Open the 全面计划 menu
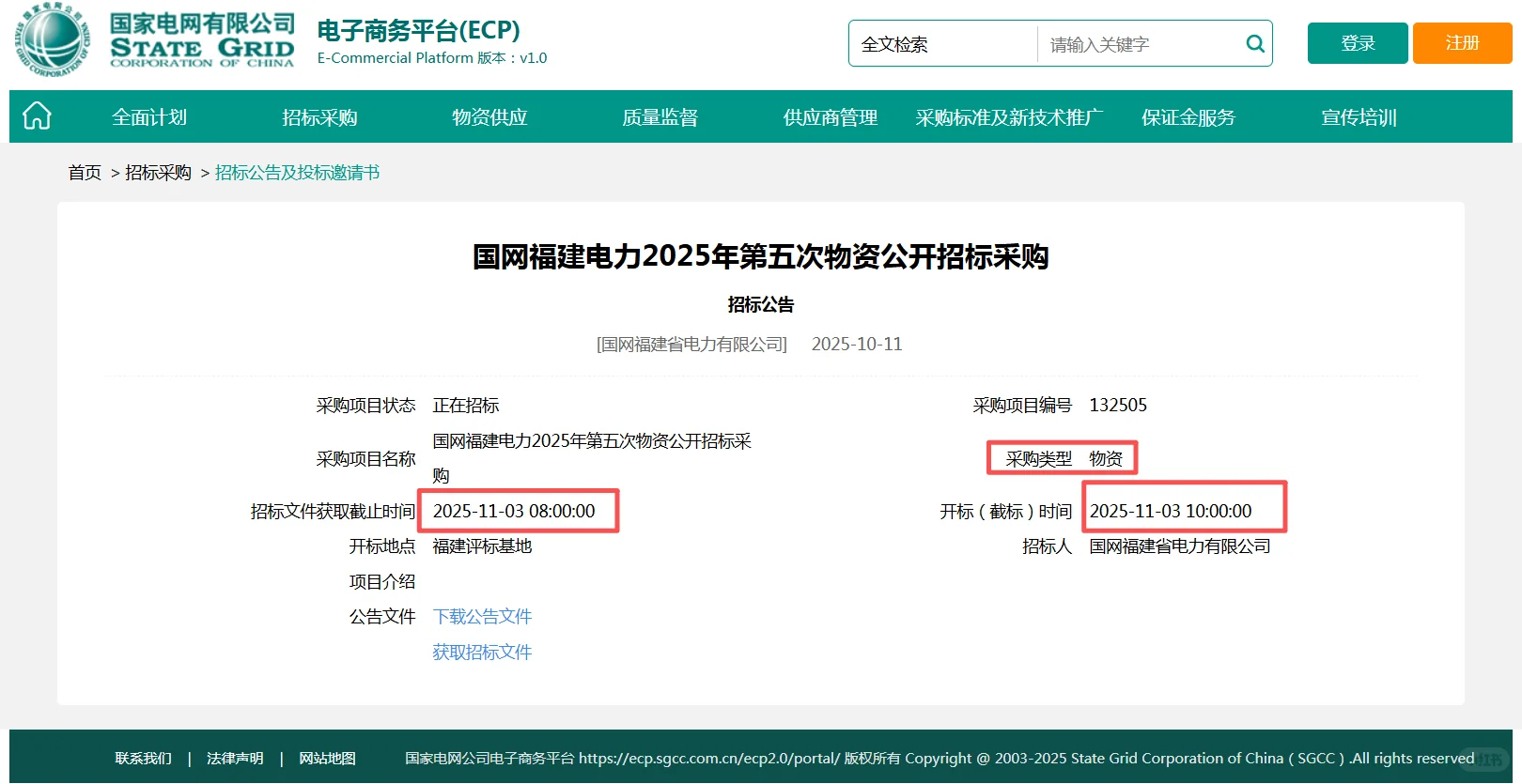Screen dimensions: 1522x784 click(x=149, y=117)
